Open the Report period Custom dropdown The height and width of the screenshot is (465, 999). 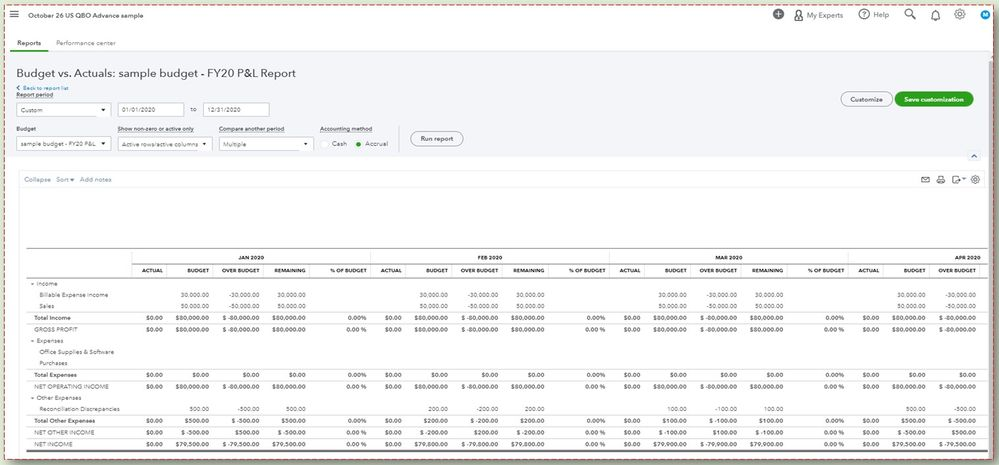(62, 110)
